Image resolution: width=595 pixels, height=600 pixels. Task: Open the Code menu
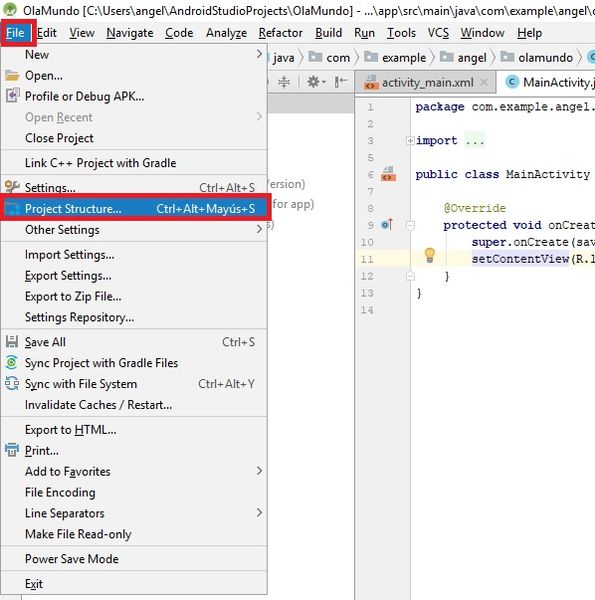[179, 33]
